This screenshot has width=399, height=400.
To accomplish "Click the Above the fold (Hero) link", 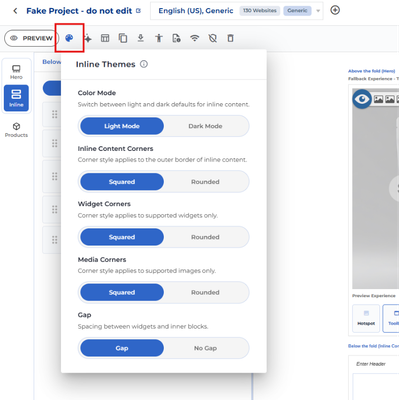I will pyautogui.click(x=371, y=71).
